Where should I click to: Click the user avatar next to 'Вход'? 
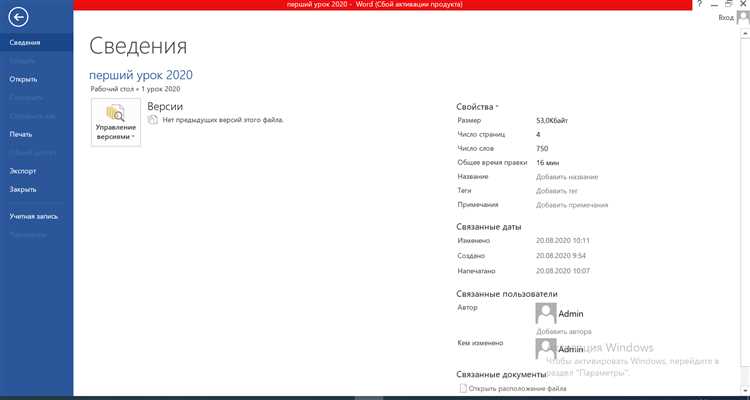click(x=743, y=17)
